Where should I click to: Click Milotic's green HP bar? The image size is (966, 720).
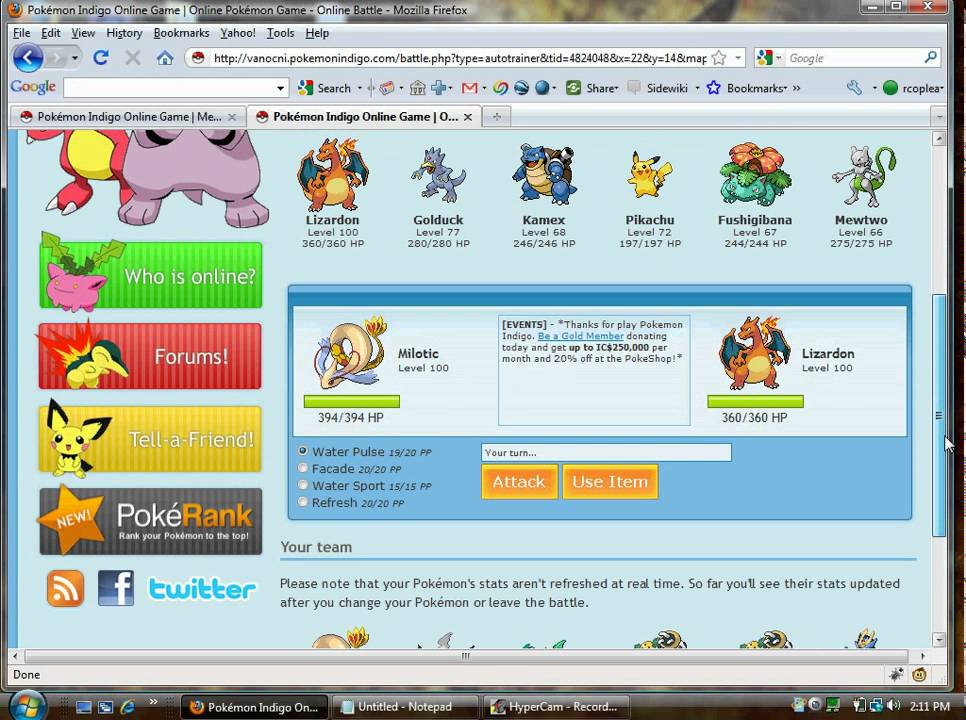coord(352,402)
